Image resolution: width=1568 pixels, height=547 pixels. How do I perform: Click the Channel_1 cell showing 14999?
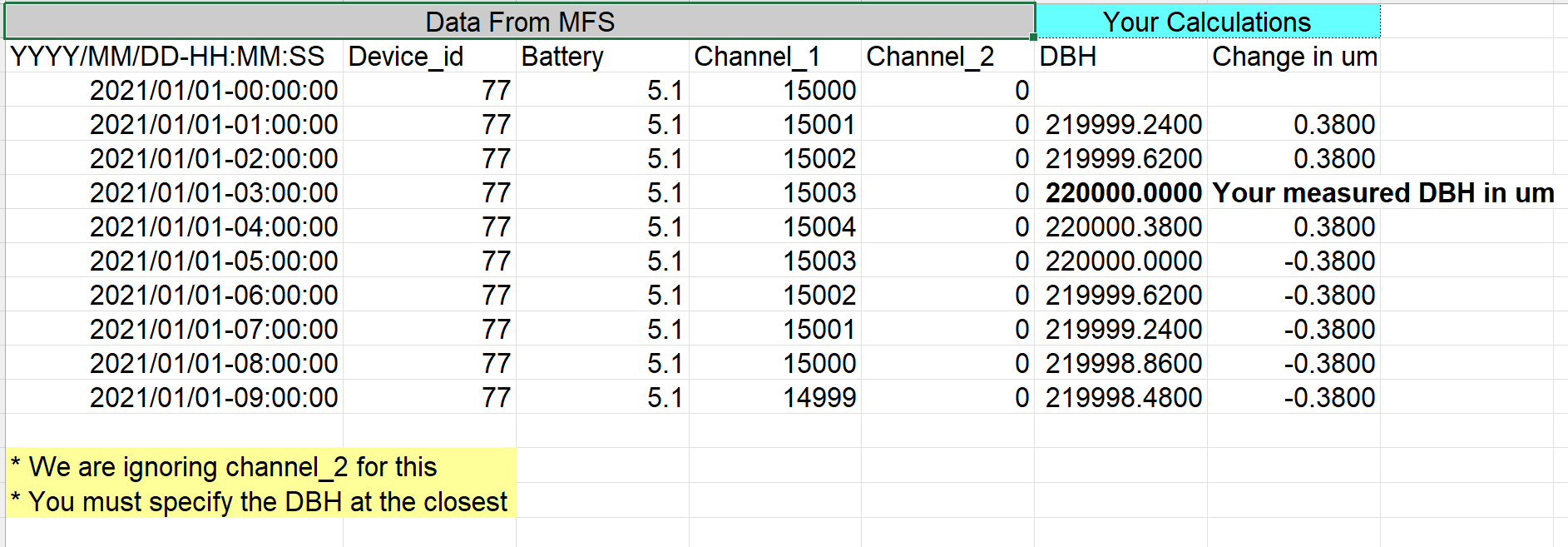819,398
